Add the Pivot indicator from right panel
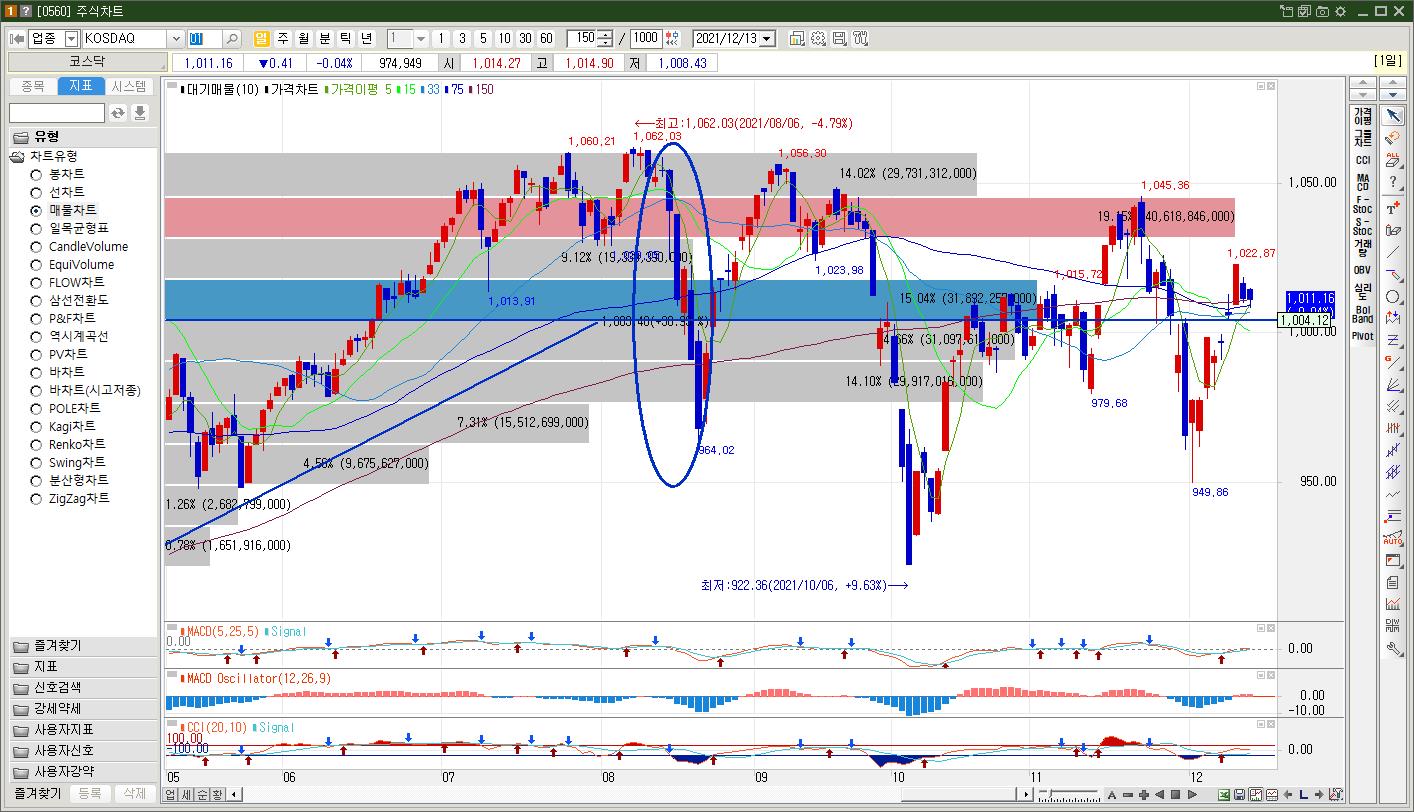 point(1363,337)
